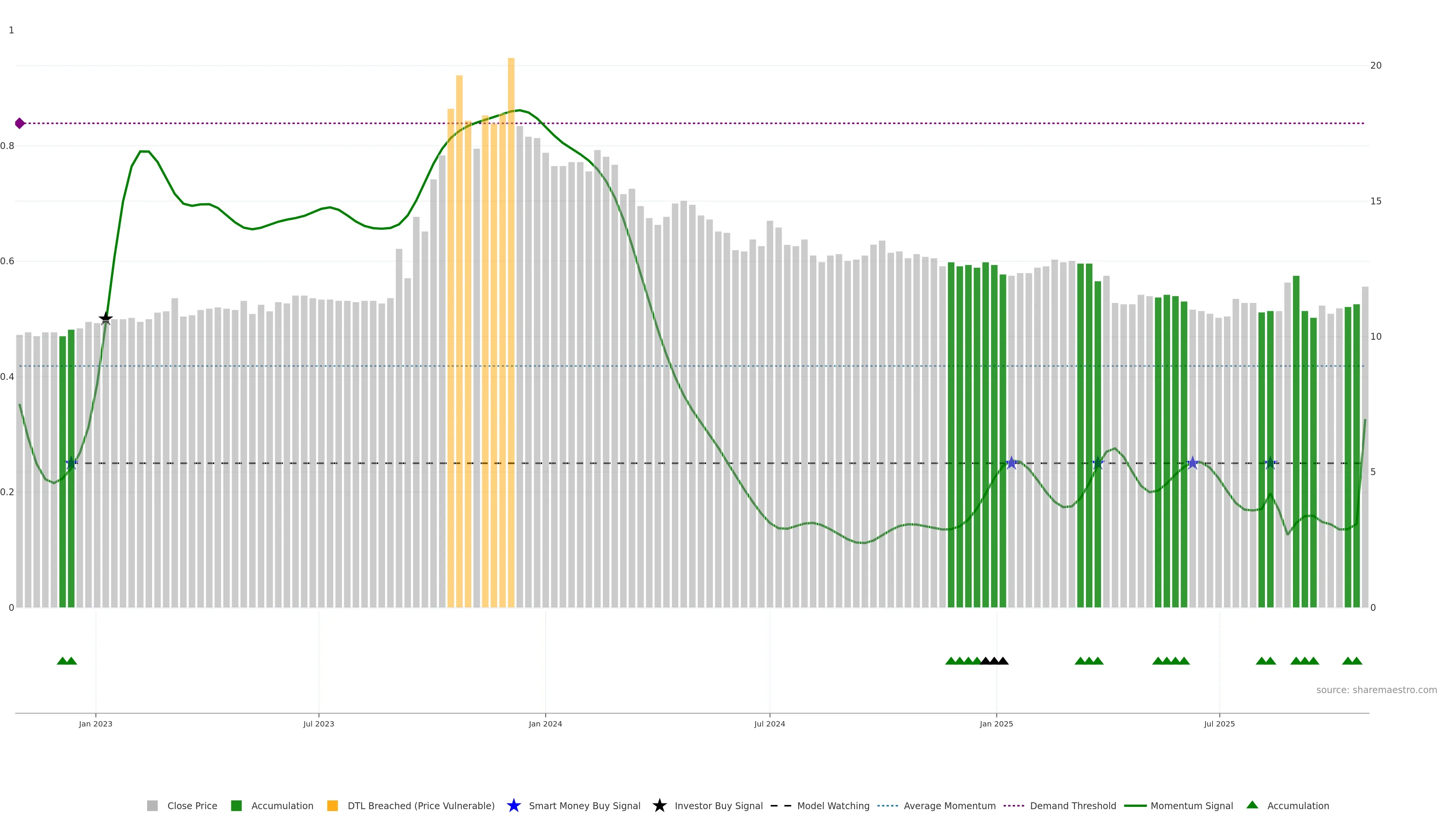Toggle the DTL Breached legend entry
The height and width of the screenshot is (819, 1456).
tap(420, 805)
